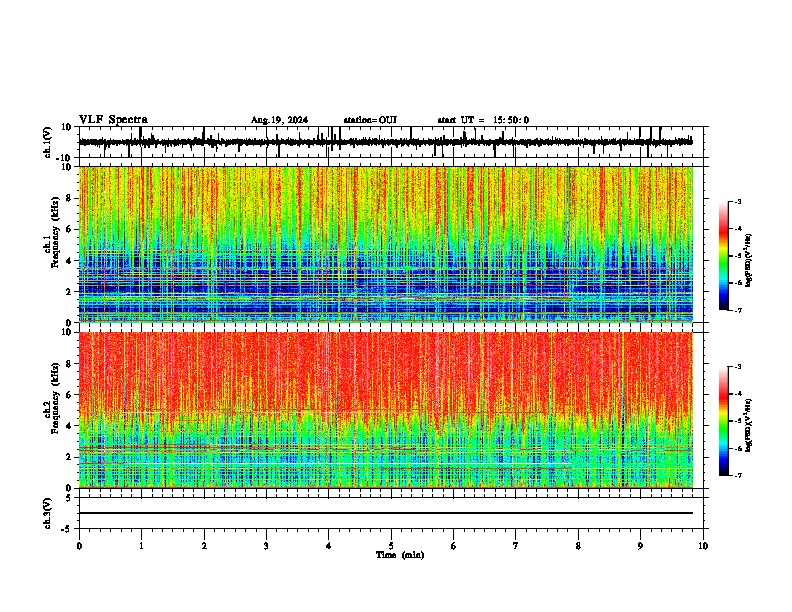
Task: Click the "-7" tick on ch.1 colorbar
Action: point(738,310)
